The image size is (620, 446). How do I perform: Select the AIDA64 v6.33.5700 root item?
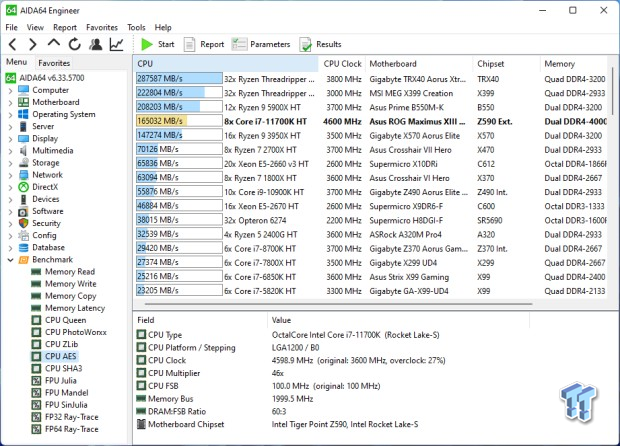click(45, 78)
